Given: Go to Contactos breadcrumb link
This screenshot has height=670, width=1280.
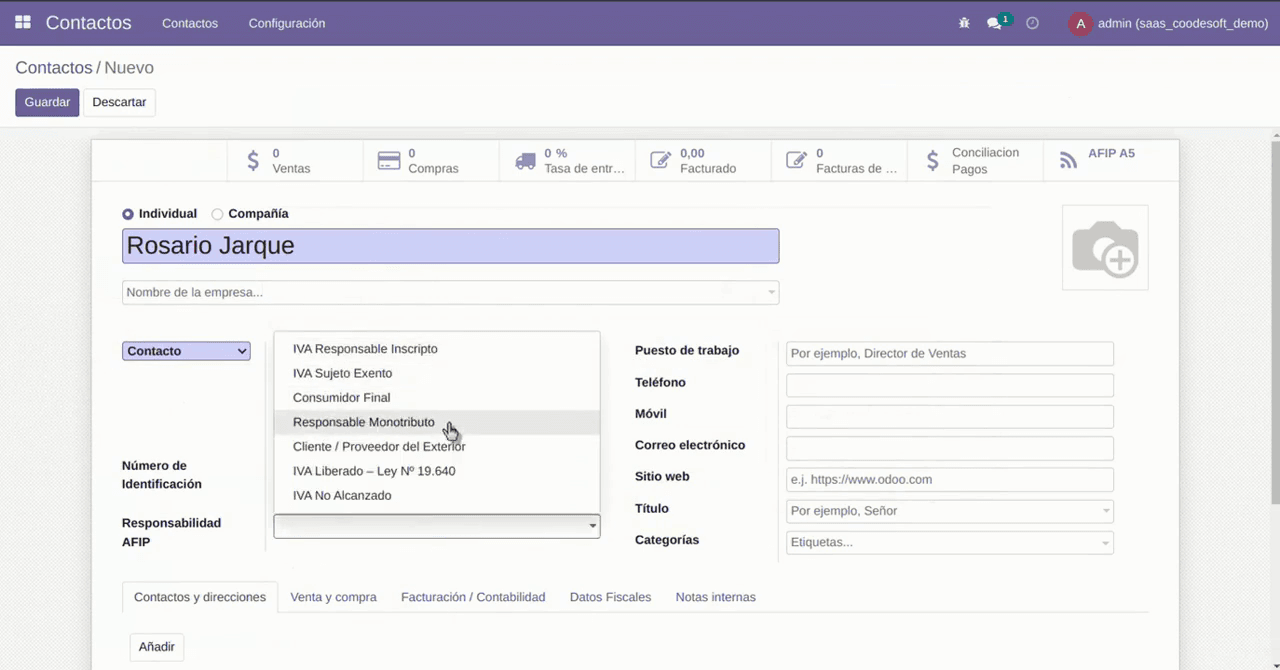Looking at the screenshot, I should [x=54, y=68].
